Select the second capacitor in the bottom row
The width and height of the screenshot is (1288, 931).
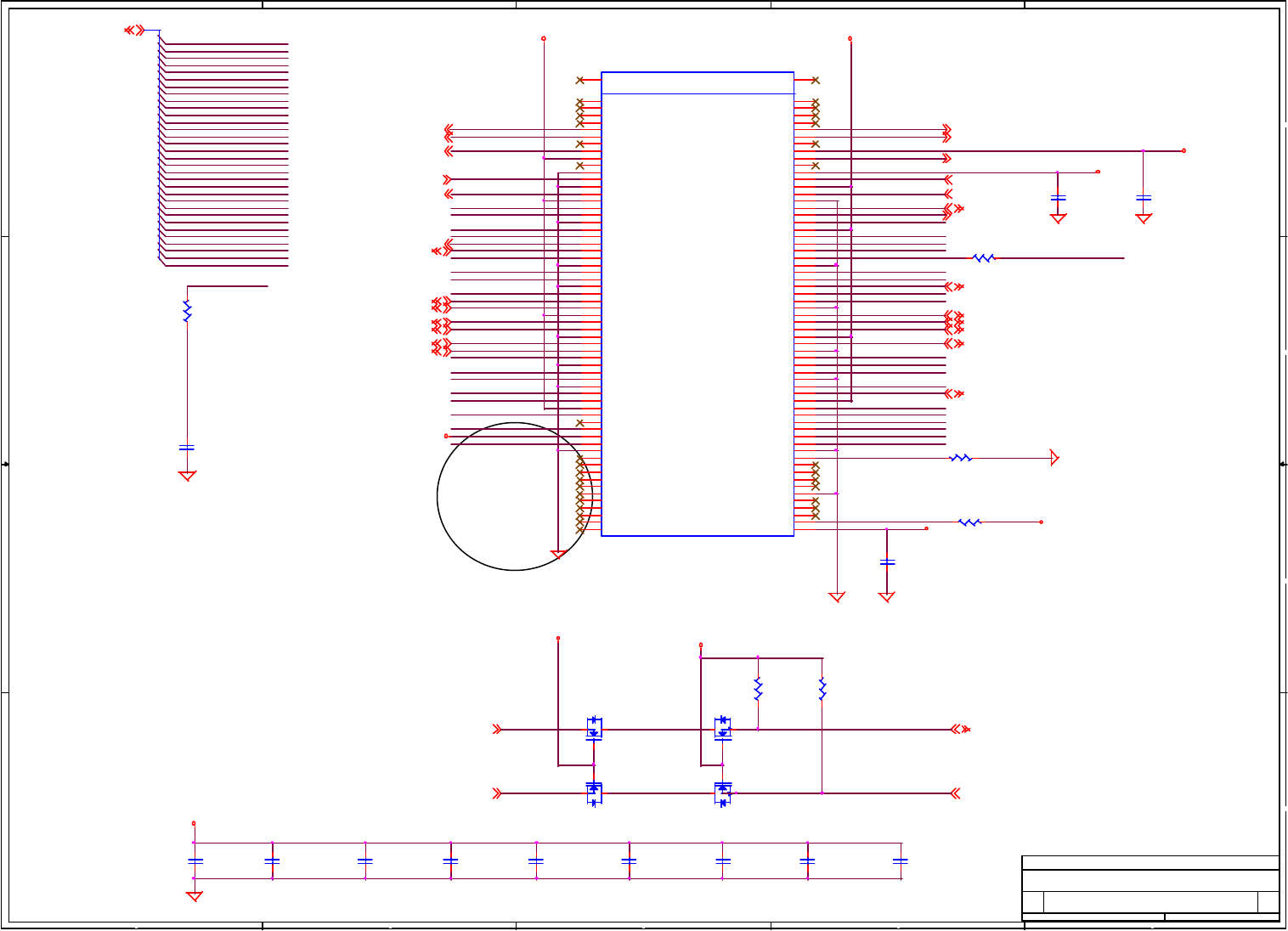[x=272, y=860]
